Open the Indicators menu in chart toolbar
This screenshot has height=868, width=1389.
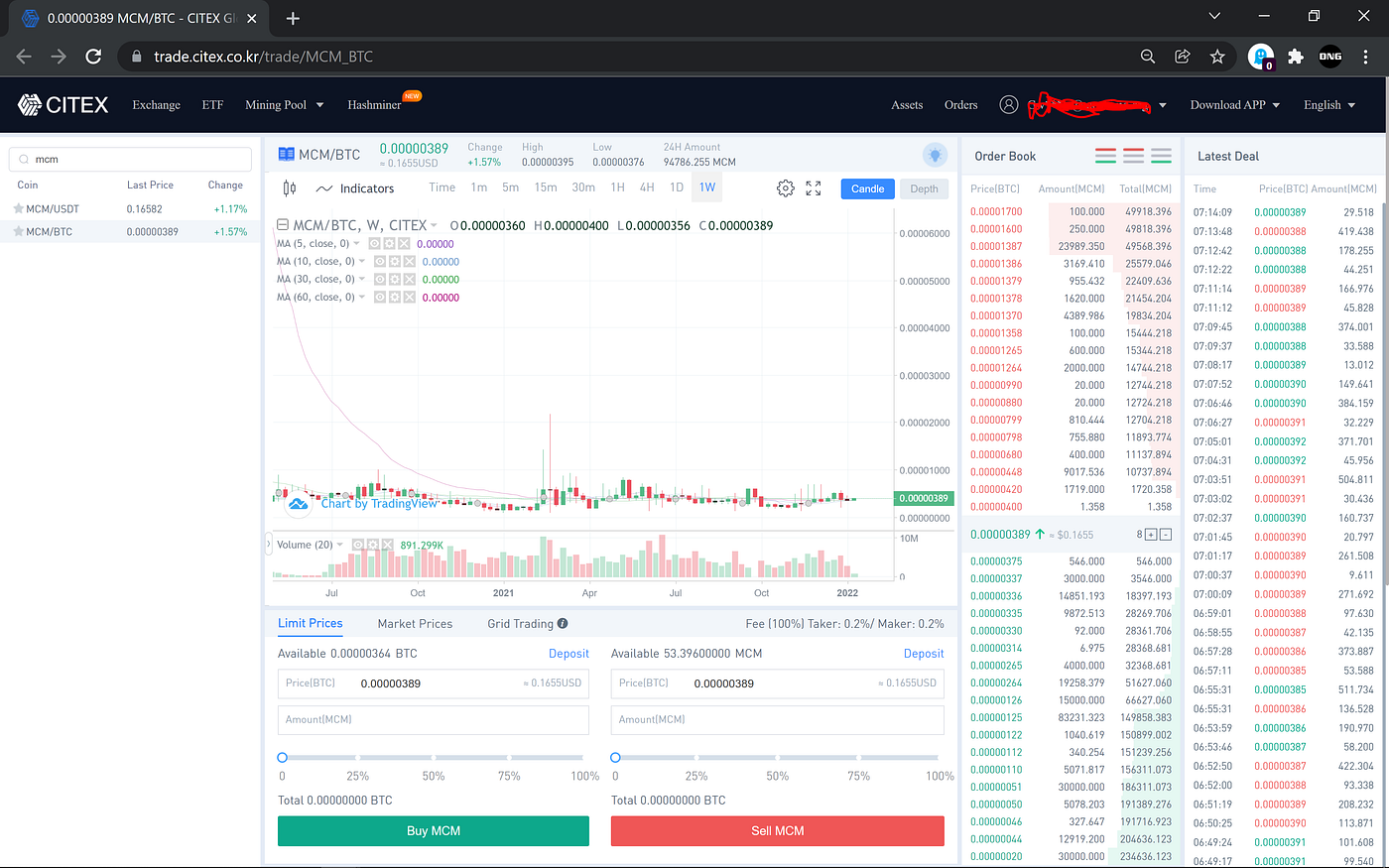click(x=355, y=188)
